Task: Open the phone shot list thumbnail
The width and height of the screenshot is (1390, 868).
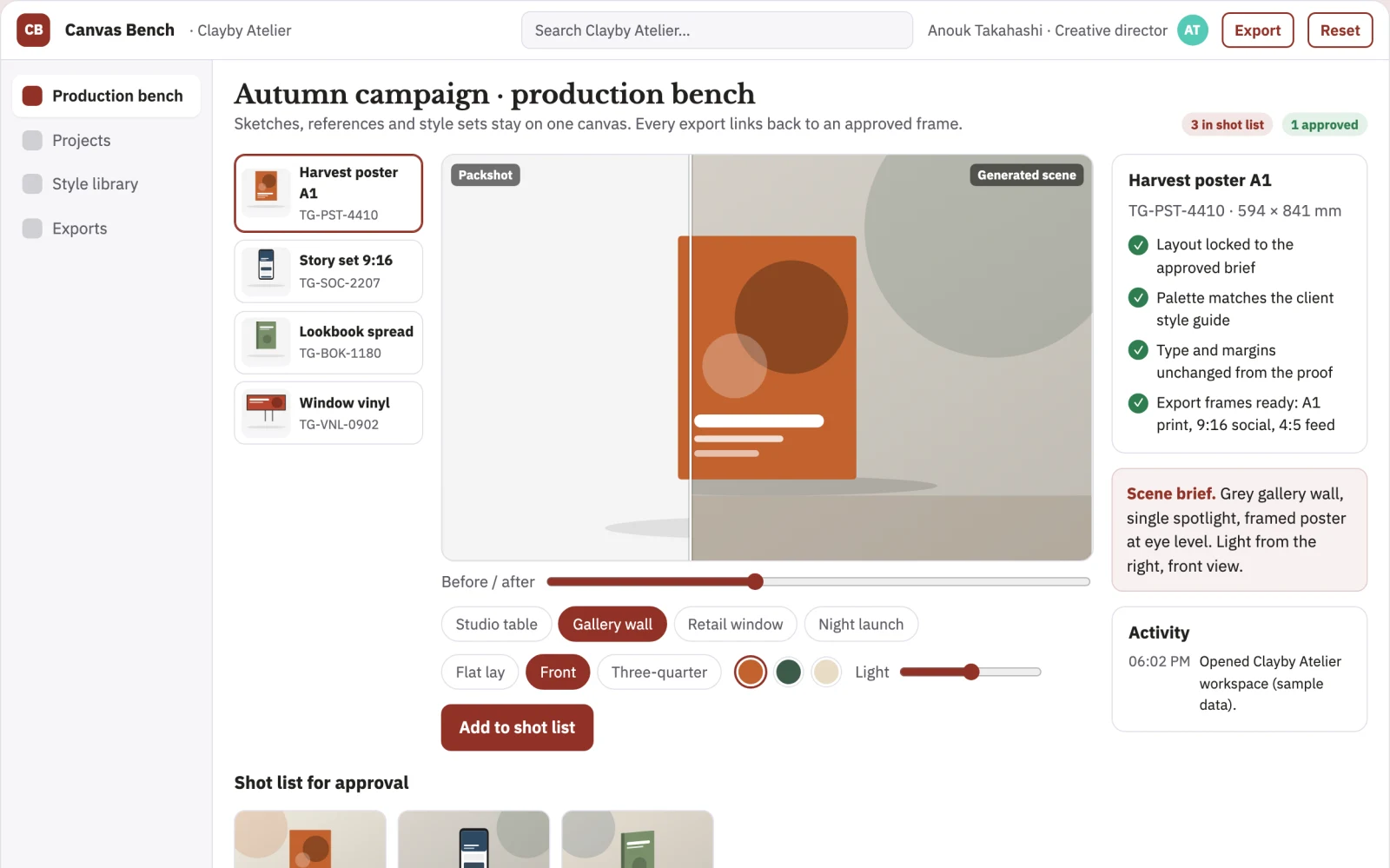Action: tap(473, 839)
